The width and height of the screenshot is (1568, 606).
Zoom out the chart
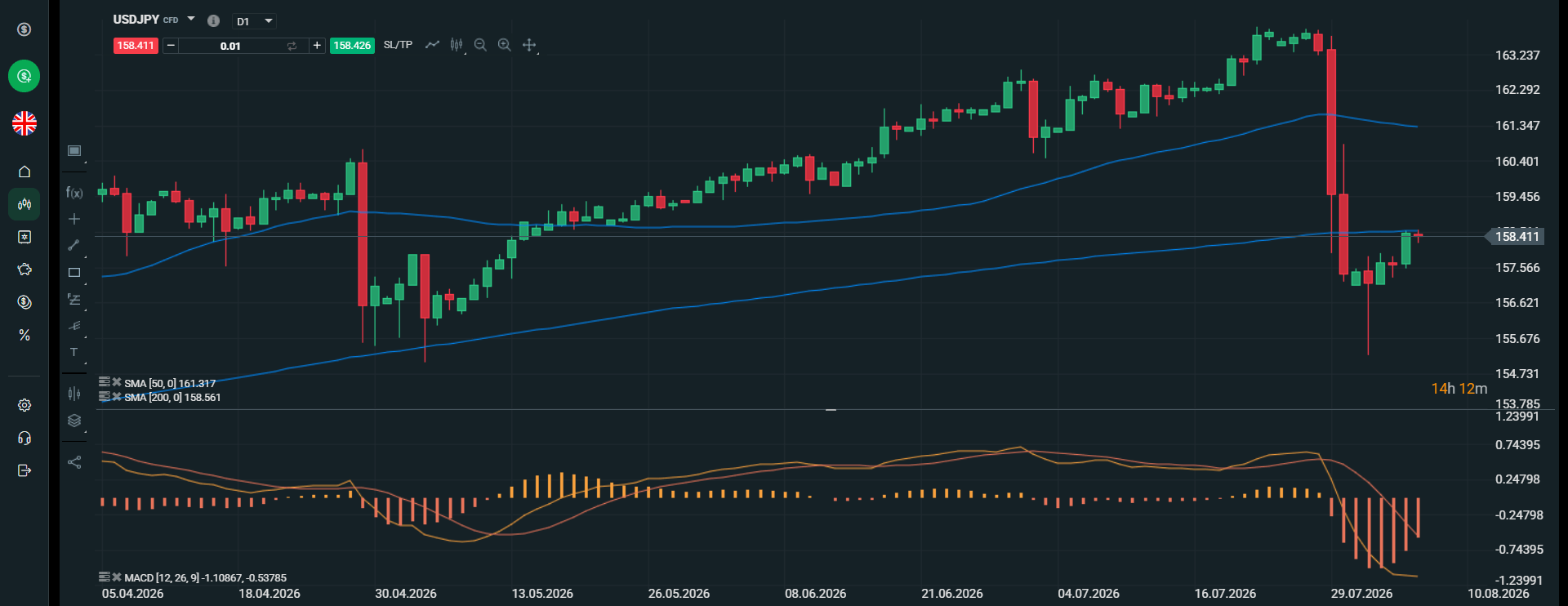click(480, 45)
